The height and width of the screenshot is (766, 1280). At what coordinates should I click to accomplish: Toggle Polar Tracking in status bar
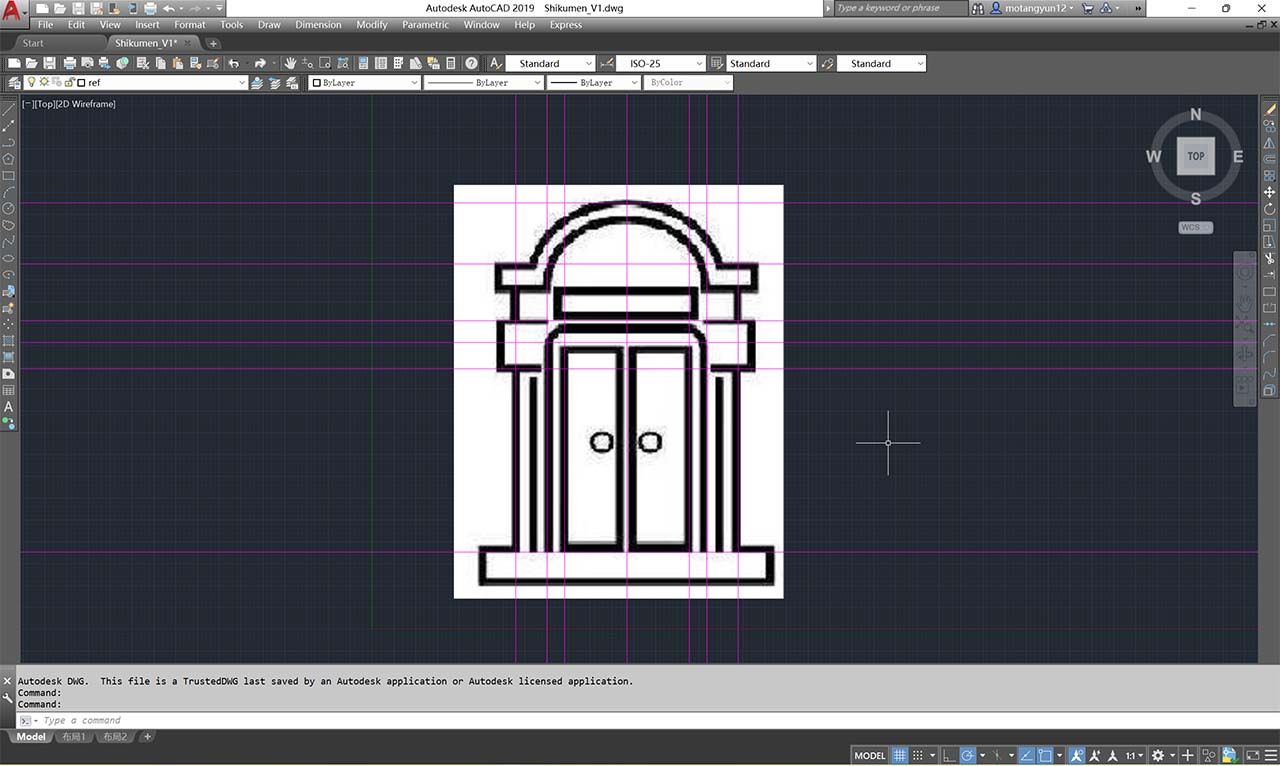click(967, 755)
